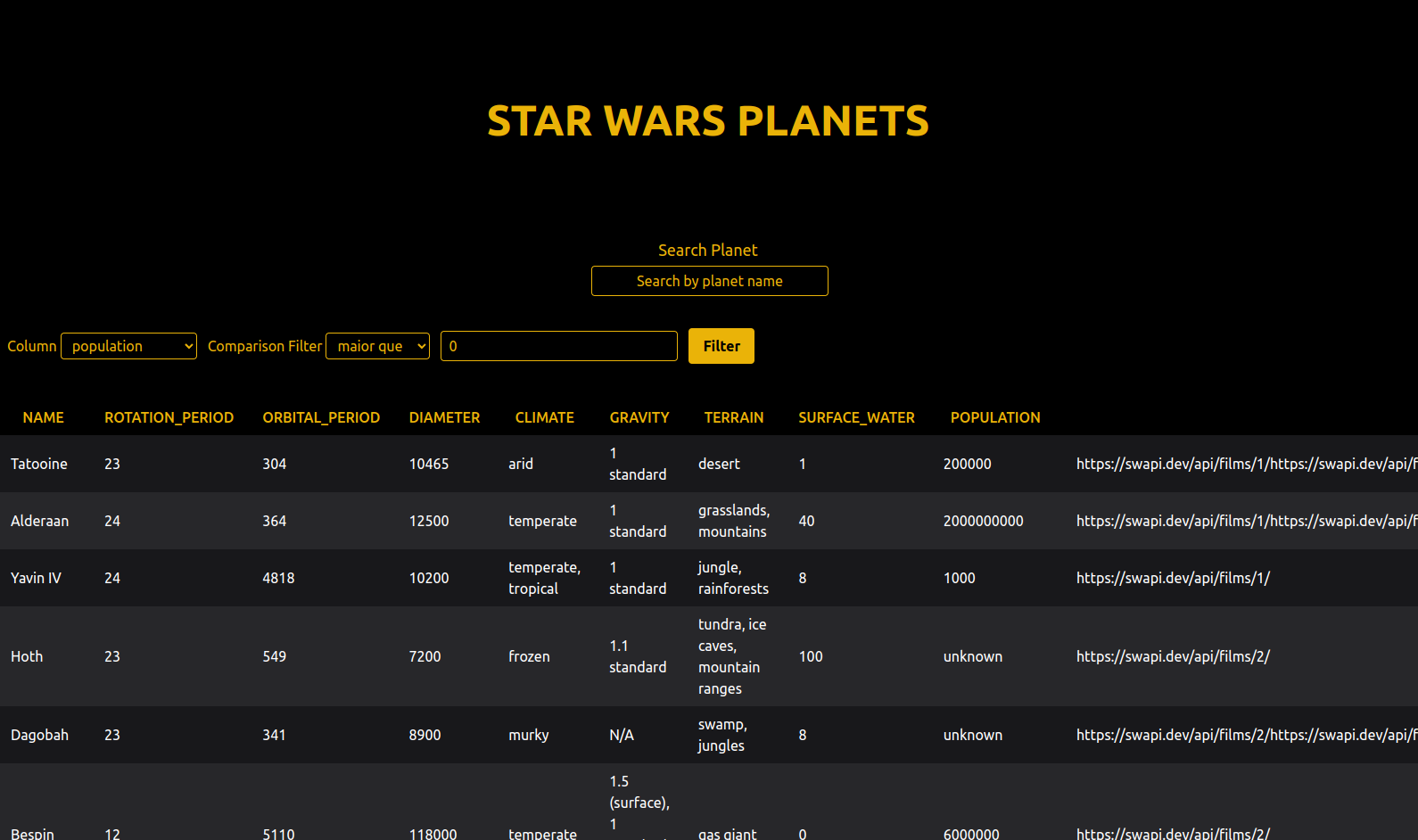Screen dimensions: 1418x840
Task: Click Alderaan's diameter value 12500
Action: coord(429,521)
